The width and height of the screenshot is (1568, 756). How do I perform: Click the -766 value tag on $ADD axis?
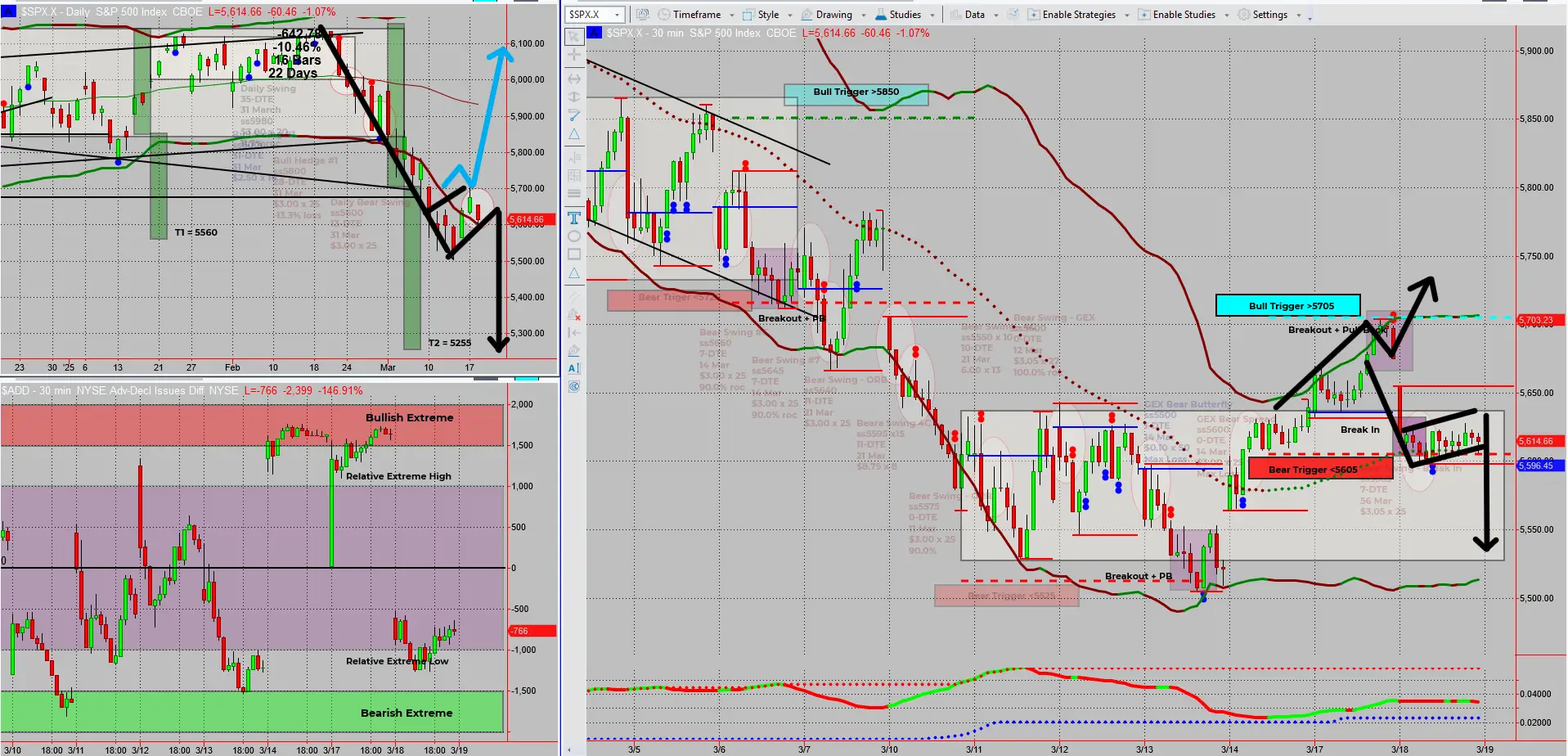tap(532, 631)
